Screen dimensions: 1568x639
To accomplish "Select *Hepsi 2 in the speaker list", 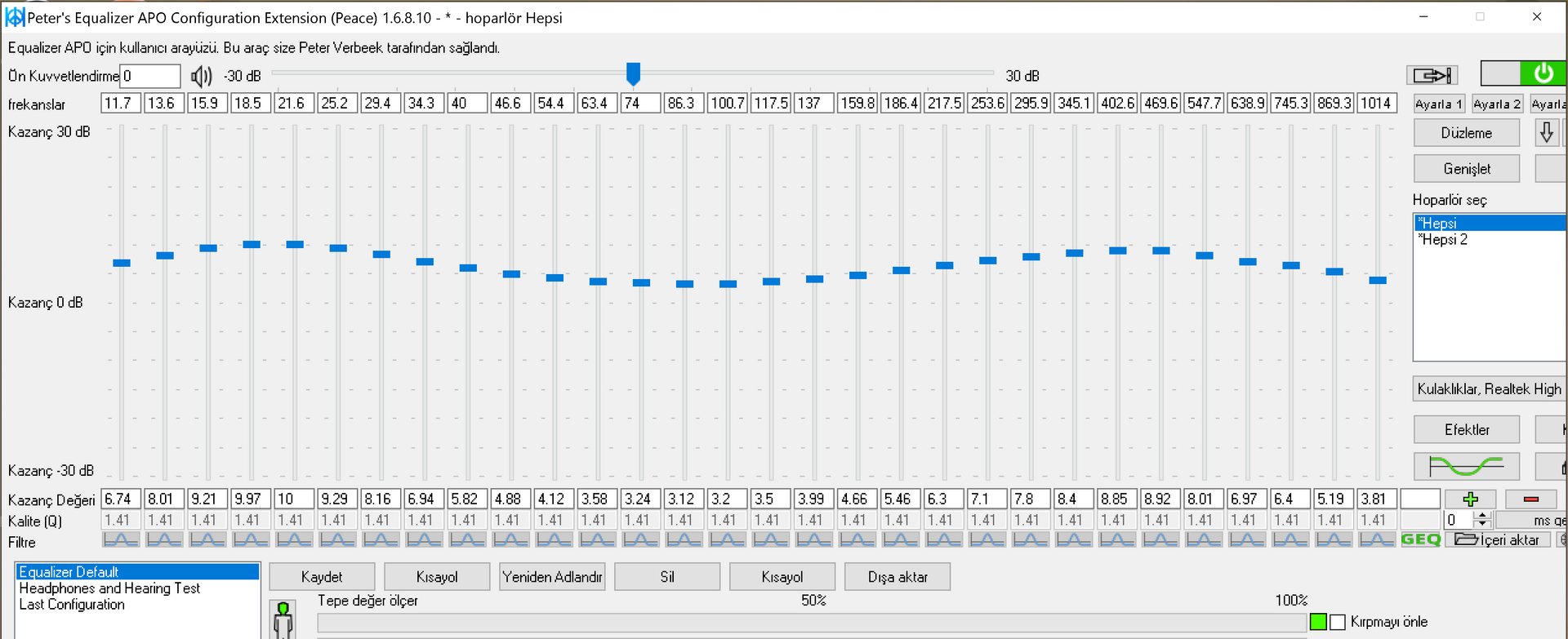I will tap(1490, 239).
